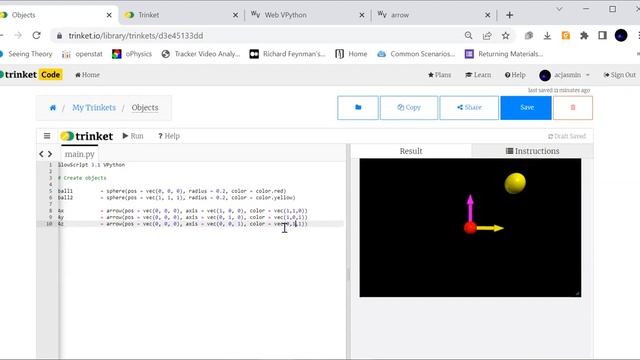640x360 pixels.
Task: Save the trinket with Save button
Action: [x=526, y=108]
